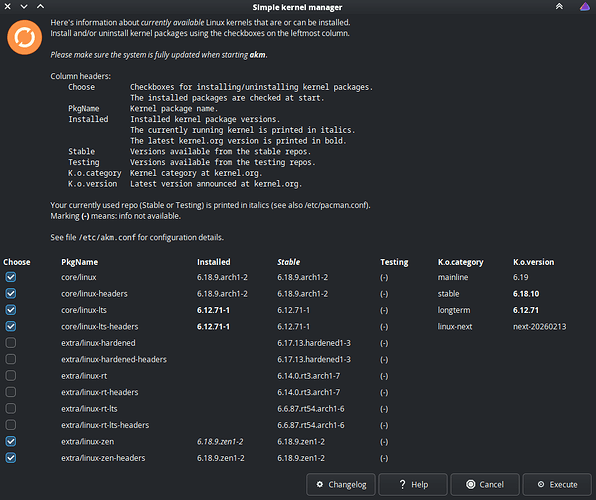Click italic installed version 6.18.9.zen1-2
The height and width of the screenshot is (500, 596).
pos(220,441)
